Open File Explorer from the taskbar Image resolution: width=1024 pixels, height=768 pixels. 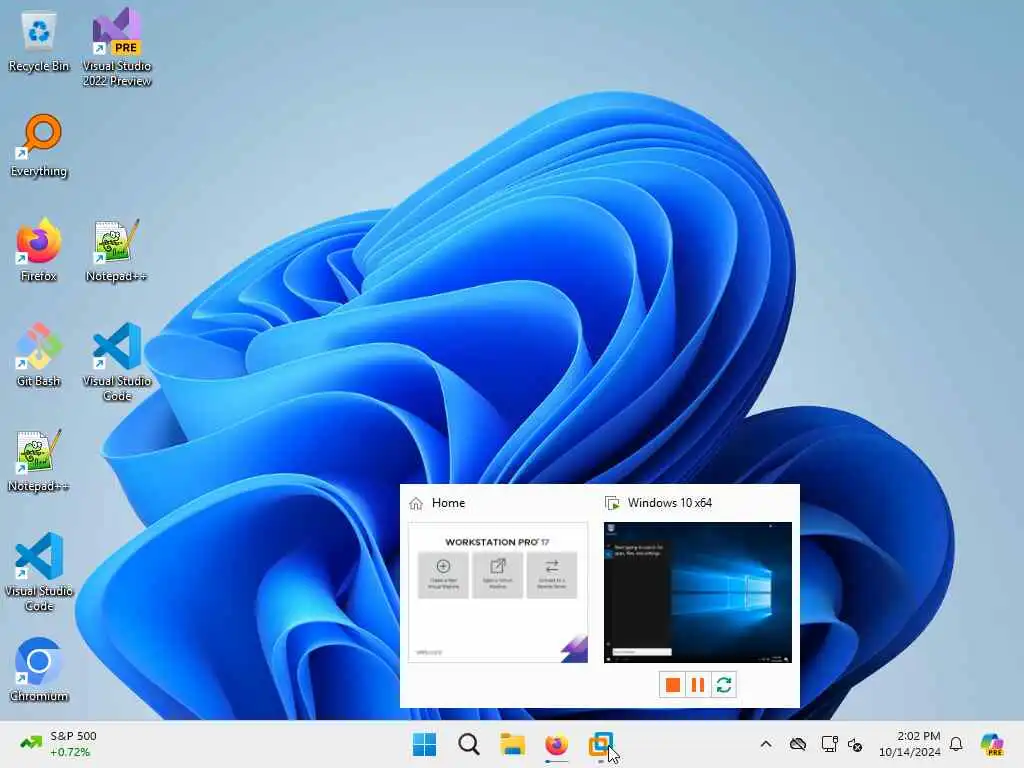pyautogui.click(x=513, y=744)
